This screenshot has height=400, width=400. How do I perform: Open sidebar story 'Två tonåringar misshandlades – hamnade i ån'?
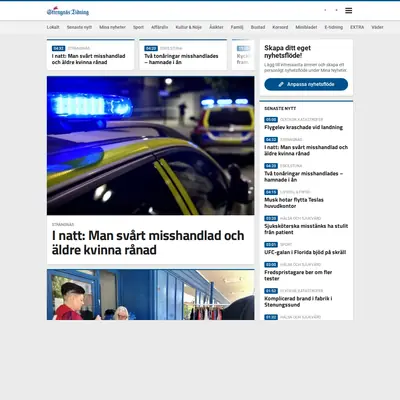(304, 177)
